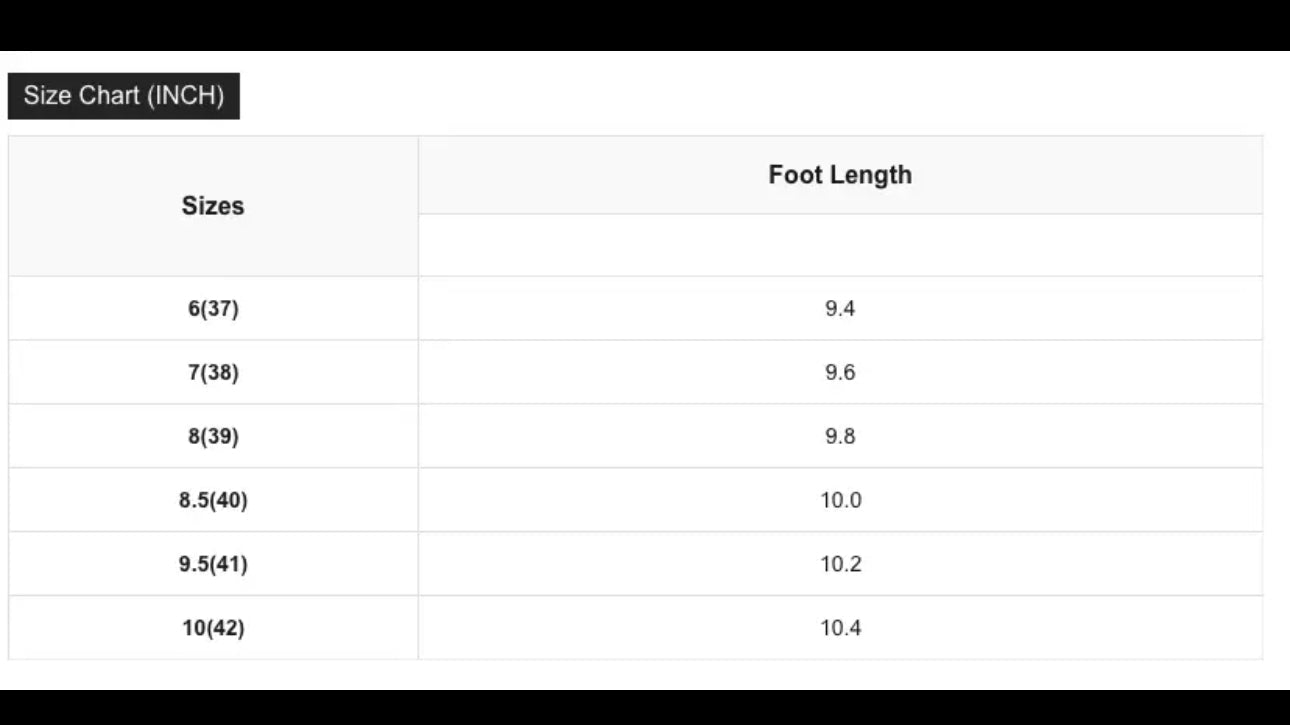Click the Size Chart (INCH) label
Image resolution: width=1290 pixels, height=725 pixels.
tap(123, 96)
